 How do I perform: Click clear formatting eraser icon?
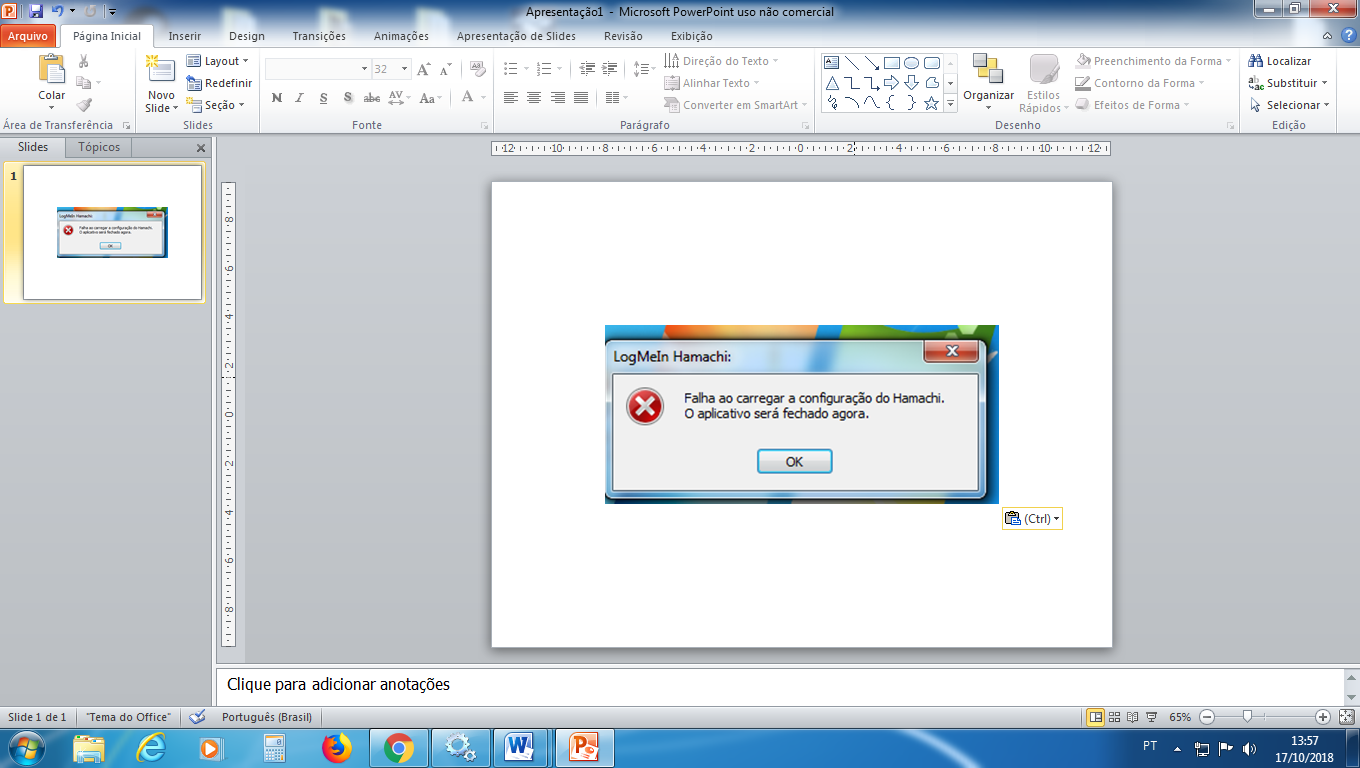pos(478,69)
